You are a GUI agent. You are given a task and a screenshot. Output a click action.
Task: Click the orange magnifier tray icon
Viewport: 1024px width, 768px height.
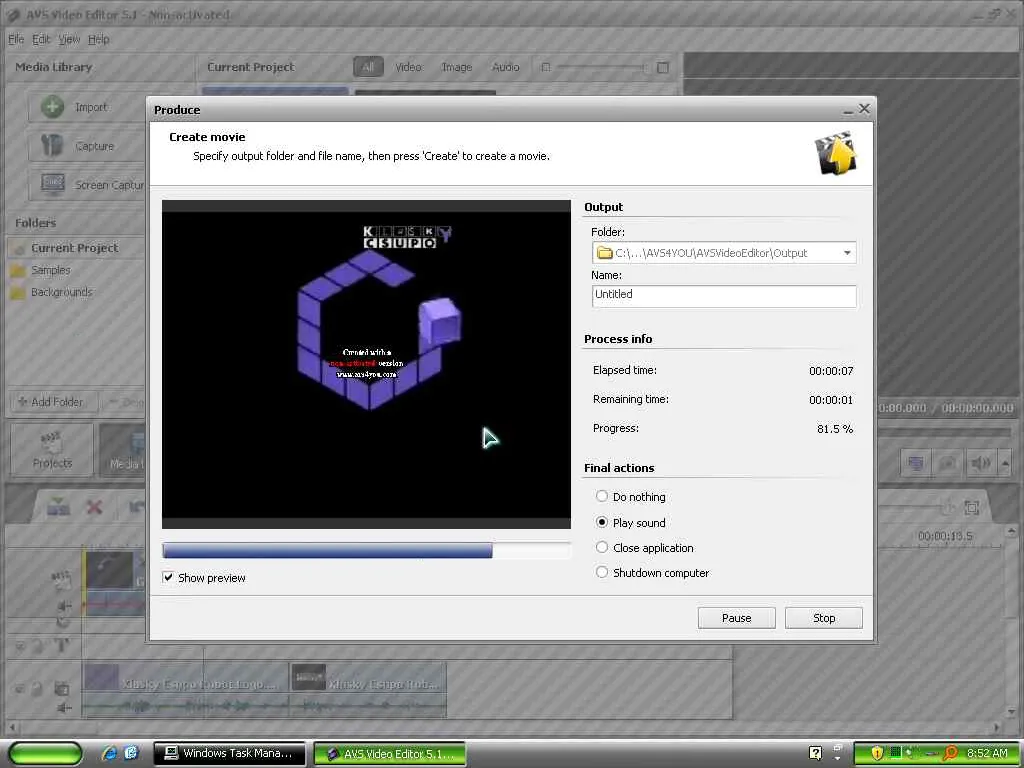(x=950, y=753)
